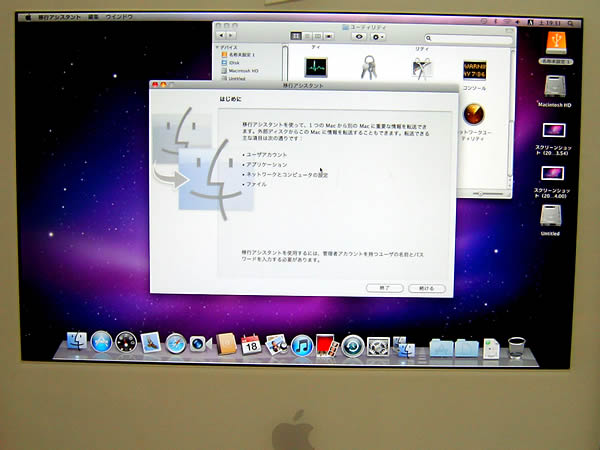Click the Finder search field
Screen dimensions: 600x450
[x=468, y=38]
